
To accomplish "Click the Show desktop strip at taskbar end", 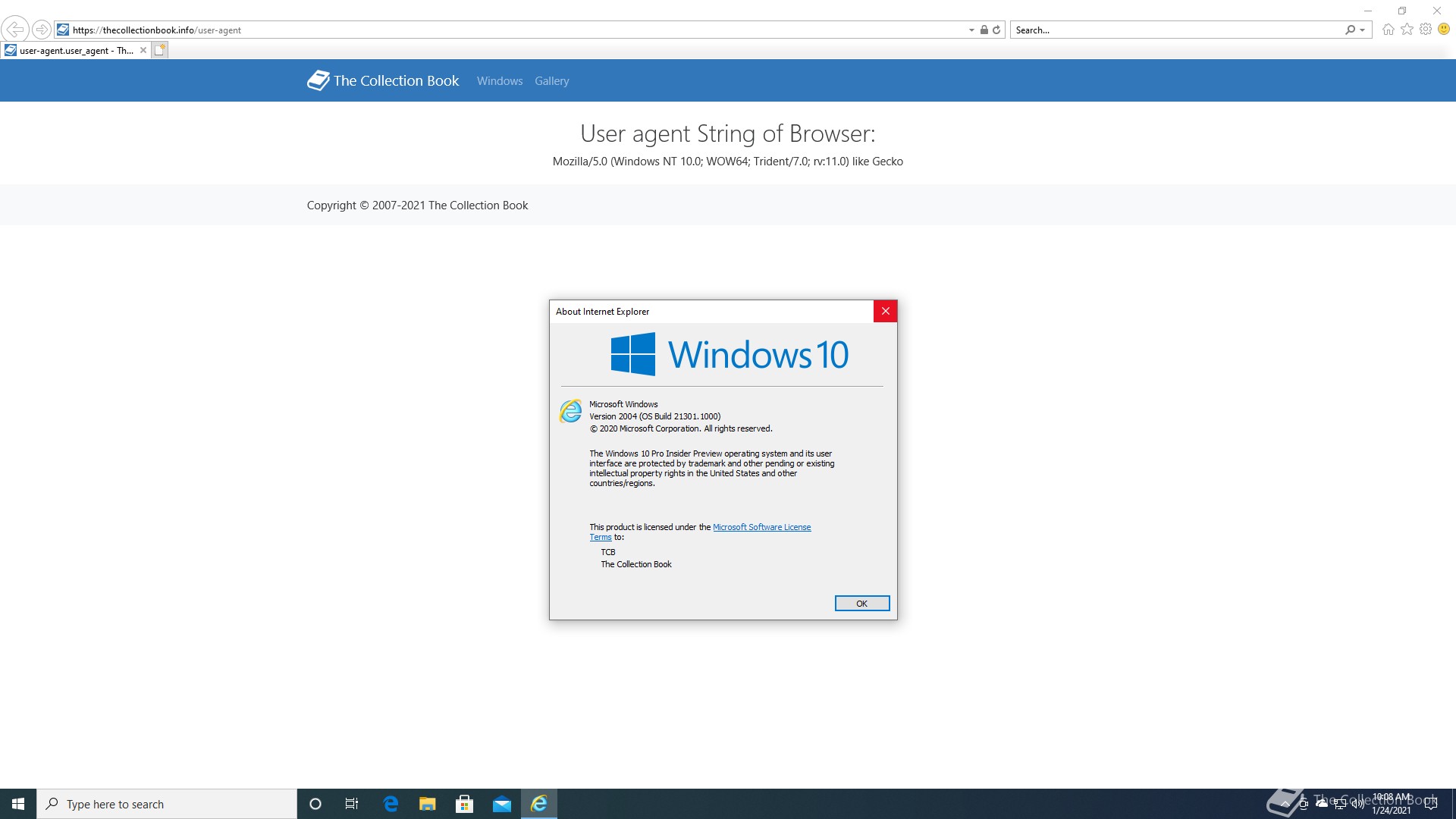I will click(1453, 804).
